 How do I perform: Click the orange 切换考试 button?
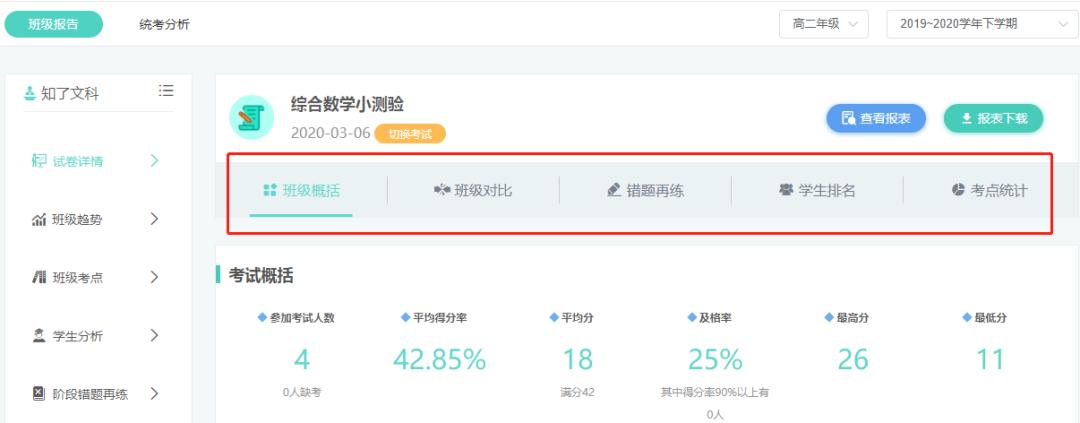tap(409, 134)
